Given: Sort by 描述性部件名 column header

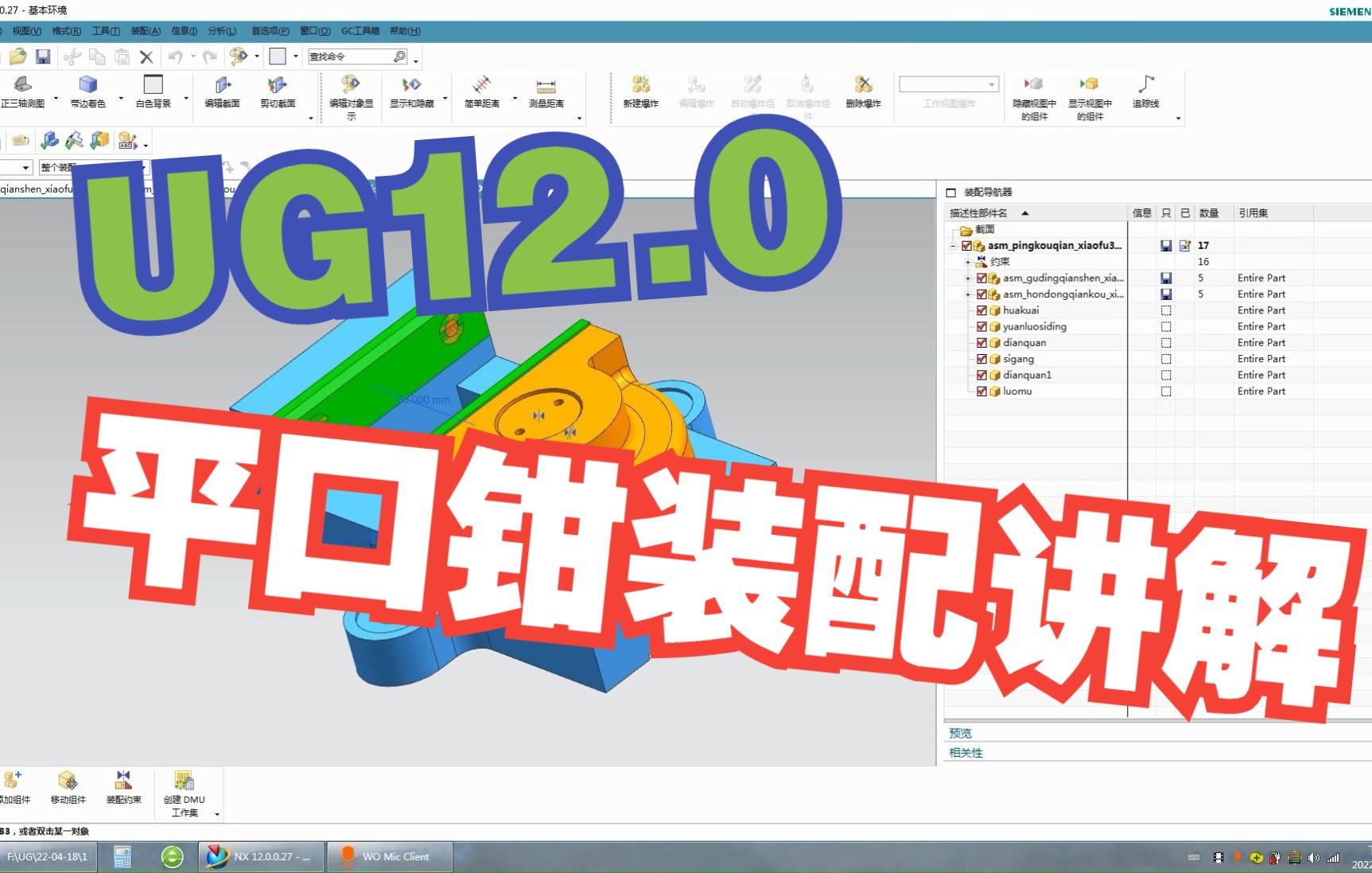Looking at the screenshot, I should click(x=1036, y=213).
